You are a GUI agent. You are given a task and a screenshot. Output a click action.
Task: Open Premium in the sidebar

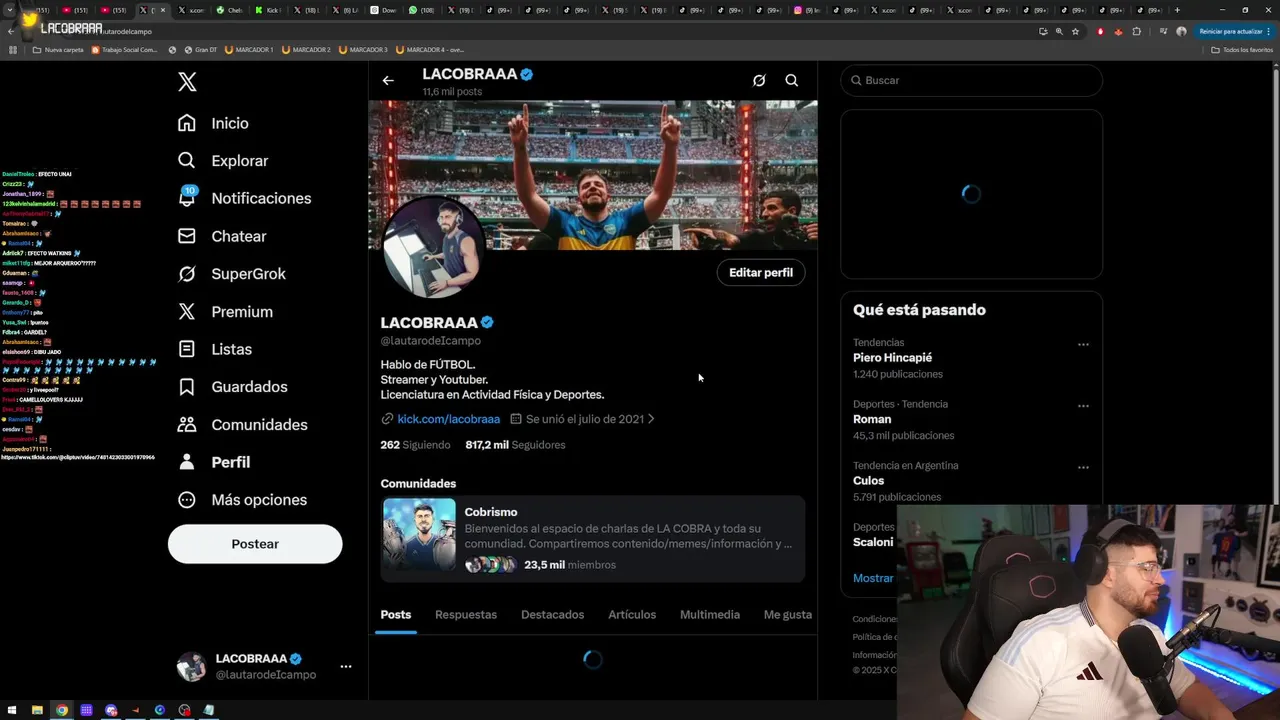[x=225, y=312]
